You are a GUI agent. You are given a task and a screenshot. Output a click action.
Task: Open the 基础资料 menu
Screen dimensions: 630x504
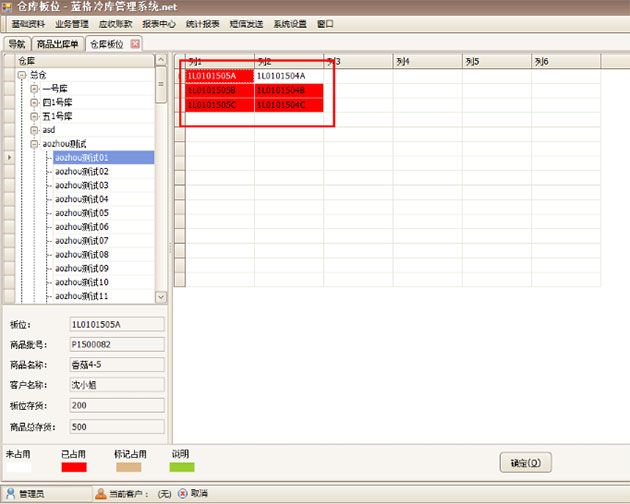[x=28, y=23]
